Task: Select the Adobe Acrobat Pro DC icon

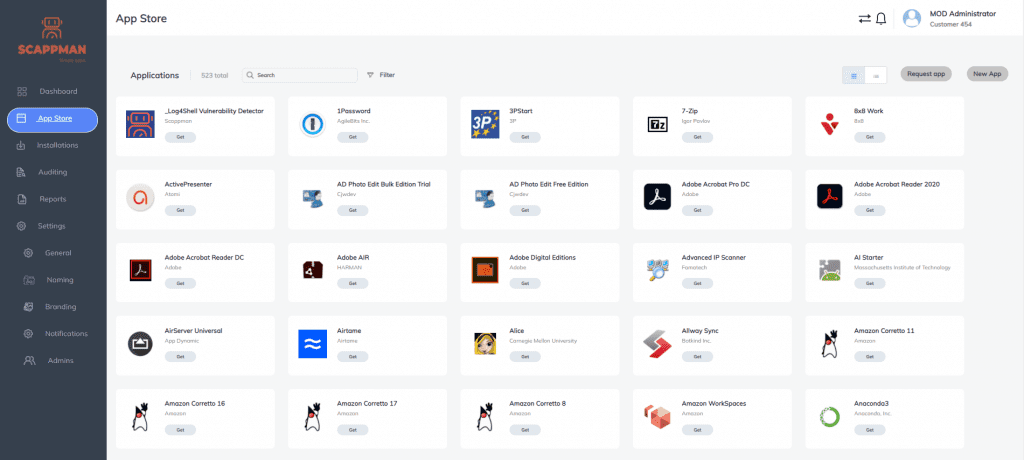Action: point(658,197)
